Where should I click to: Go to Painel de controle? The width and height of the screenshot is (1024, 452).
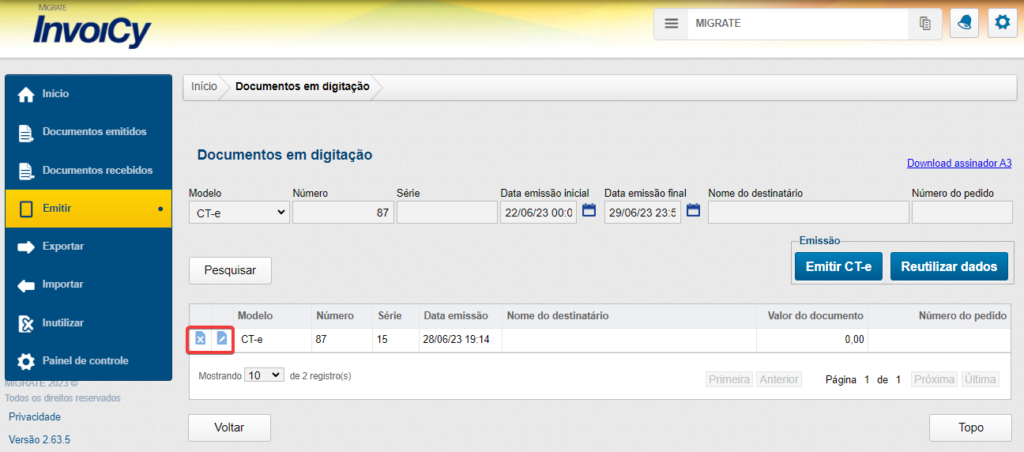pos(85,360)
